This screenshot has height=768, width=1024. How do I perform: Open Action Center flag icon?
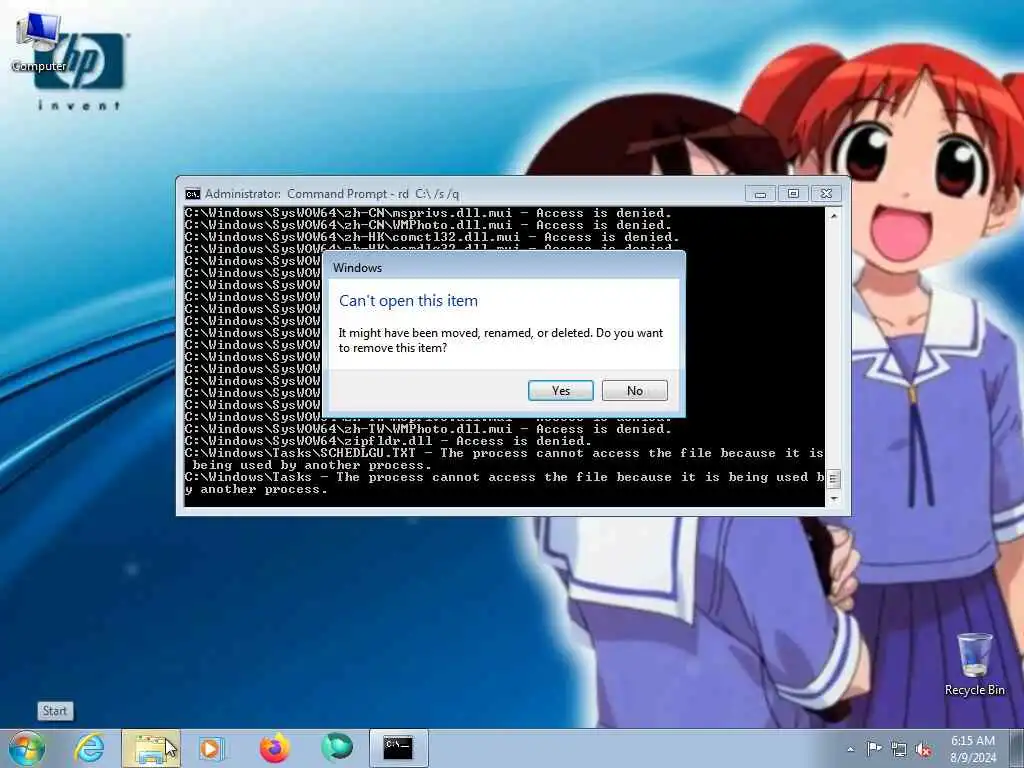pyautogui.click(x=874, y=748)
